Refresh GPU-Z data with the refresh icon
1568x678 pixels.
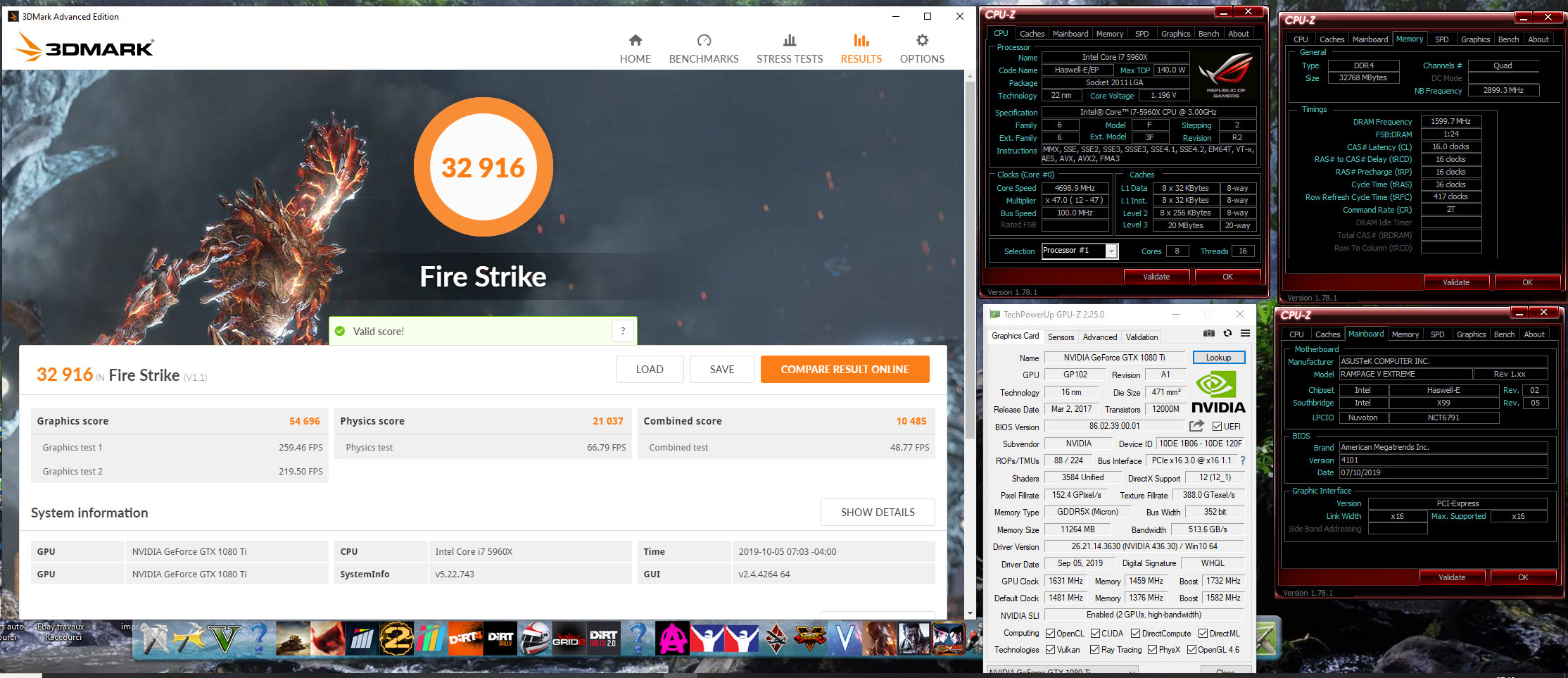click(x=1227, y=333)
